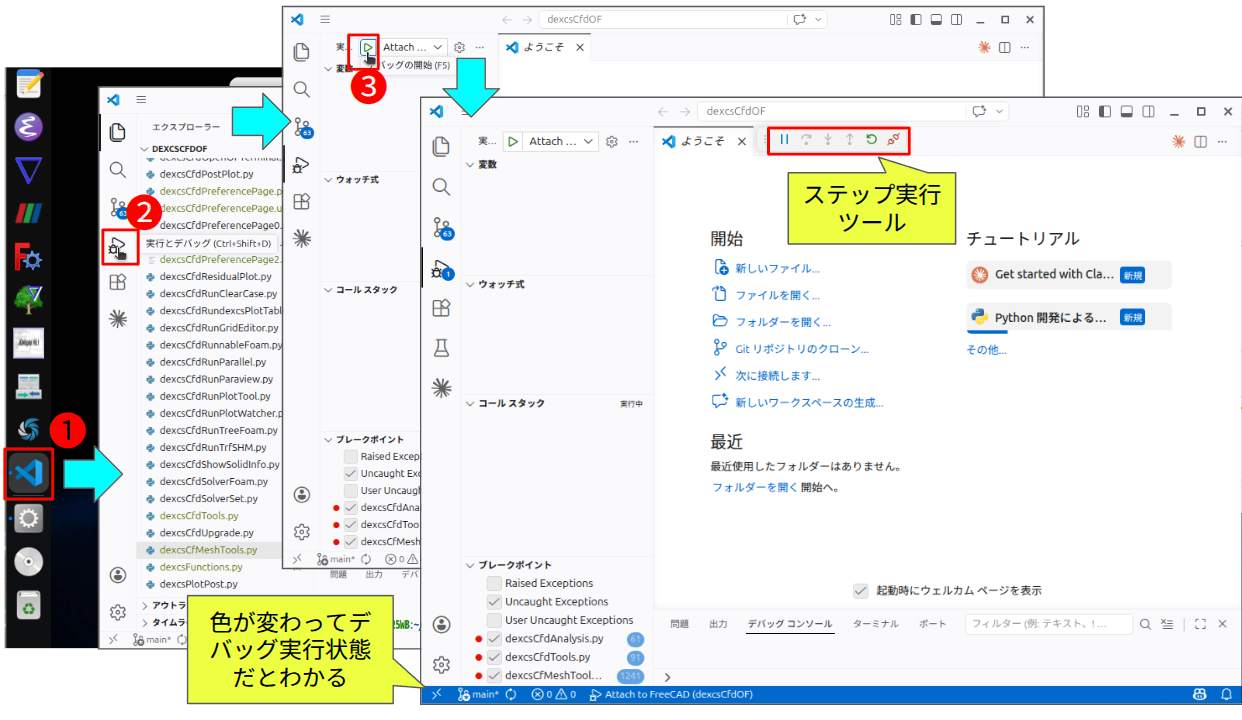Toggle the dexcsCfdTools.py breakpoint checkbox with badge 91

point(494,658)
